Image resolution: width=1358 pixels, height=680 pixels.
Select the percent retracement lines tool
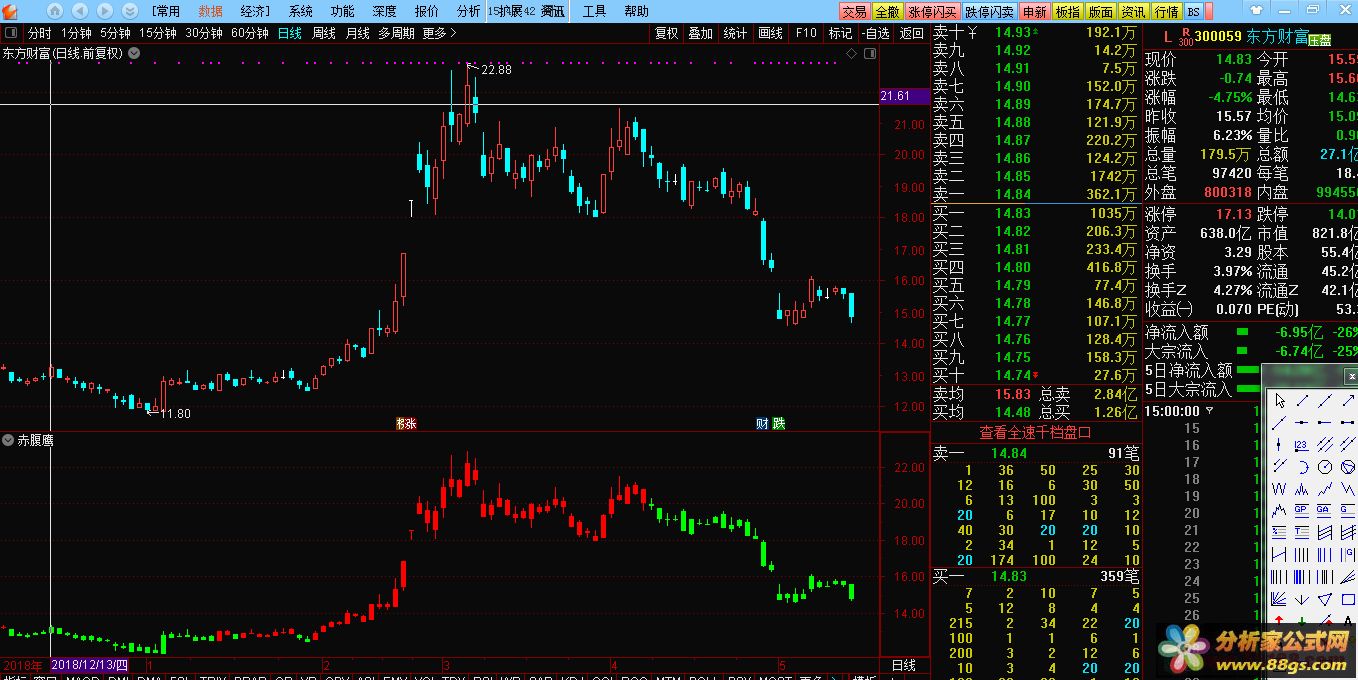point(1280,532)
